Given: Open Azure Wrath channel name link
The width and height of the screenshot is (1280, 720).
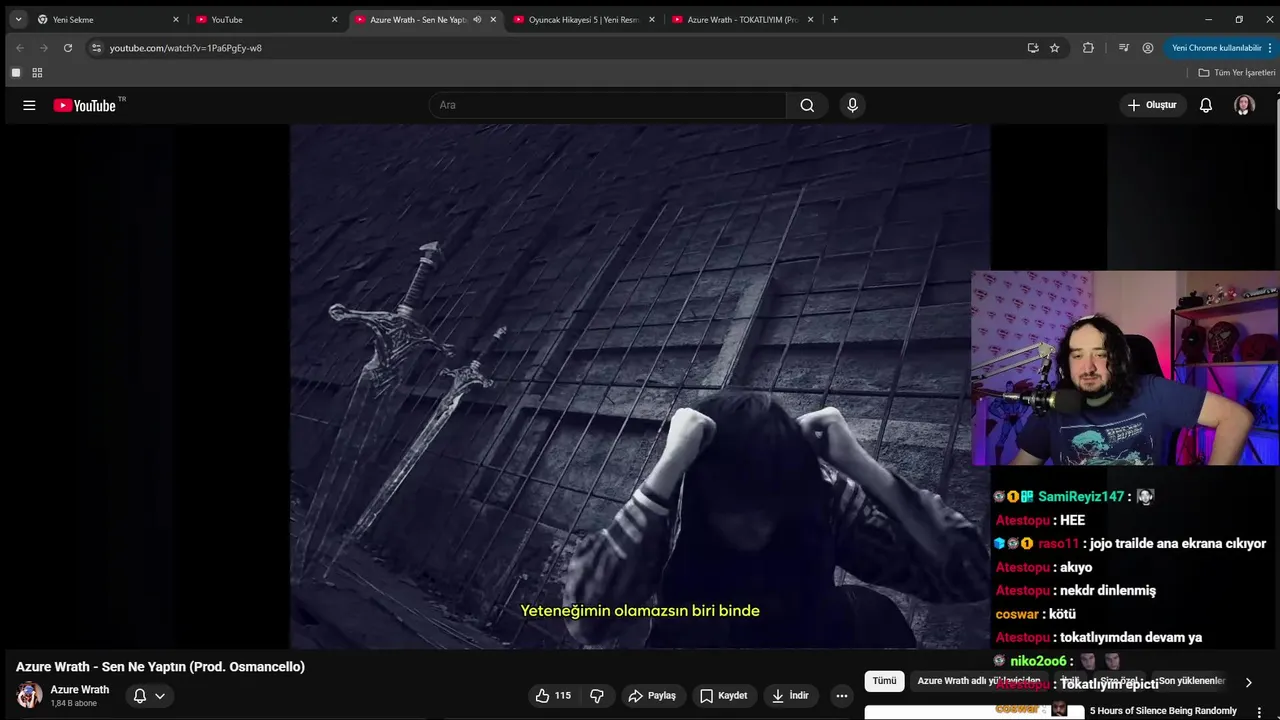Looking at the screenshot, I should tap(80, 690).
